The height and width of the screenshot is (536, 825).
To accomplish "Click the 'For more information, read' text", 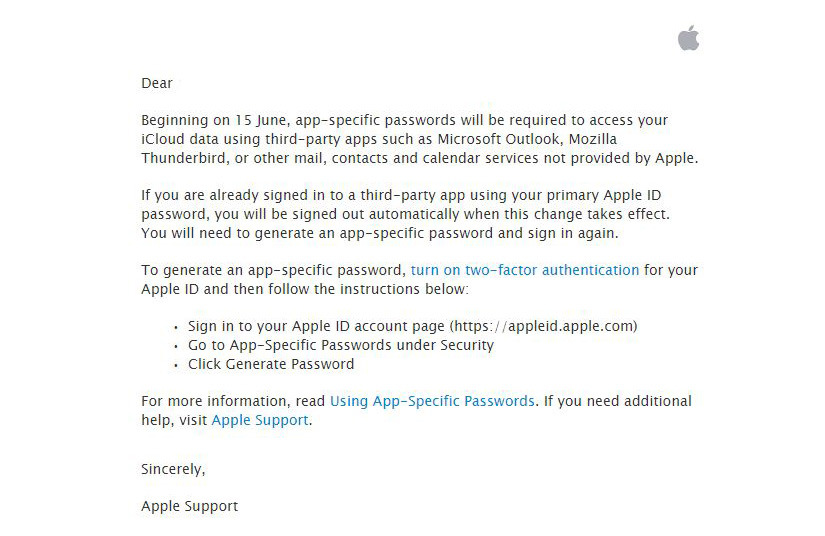I will click(233, 401).
